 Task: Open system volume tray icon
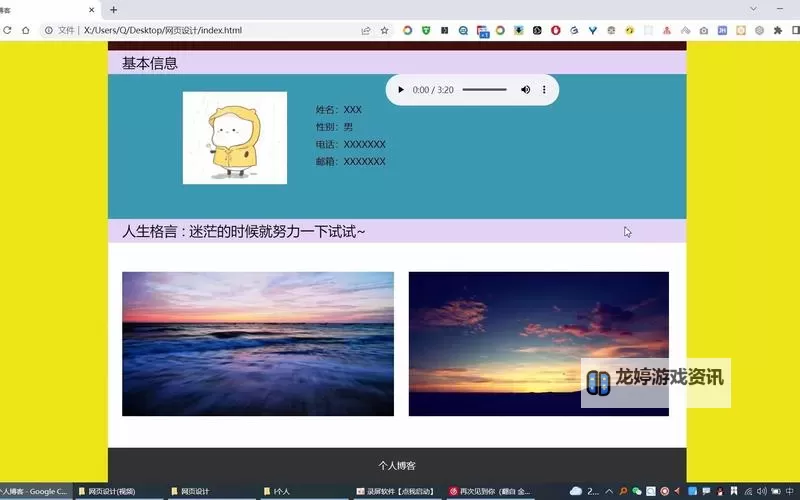tap(762, 491)
